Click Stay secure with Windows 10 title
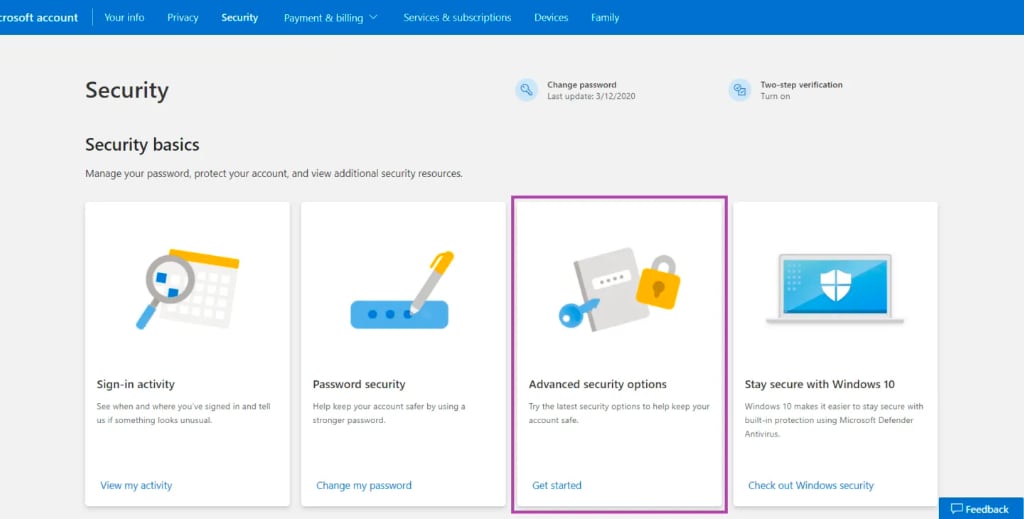Image resolution: width=1024 pixels, height=519 pixels. pos(820,384)
